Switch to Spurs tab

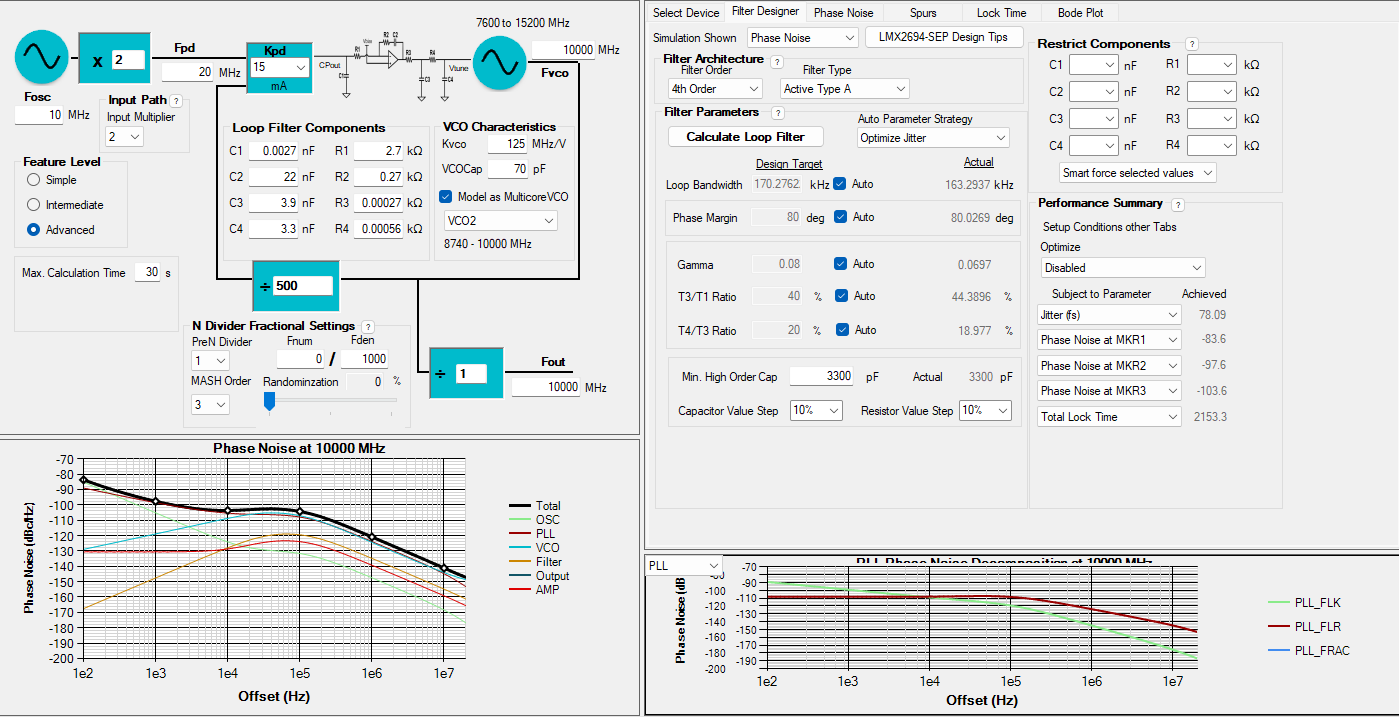pos(923,13)
